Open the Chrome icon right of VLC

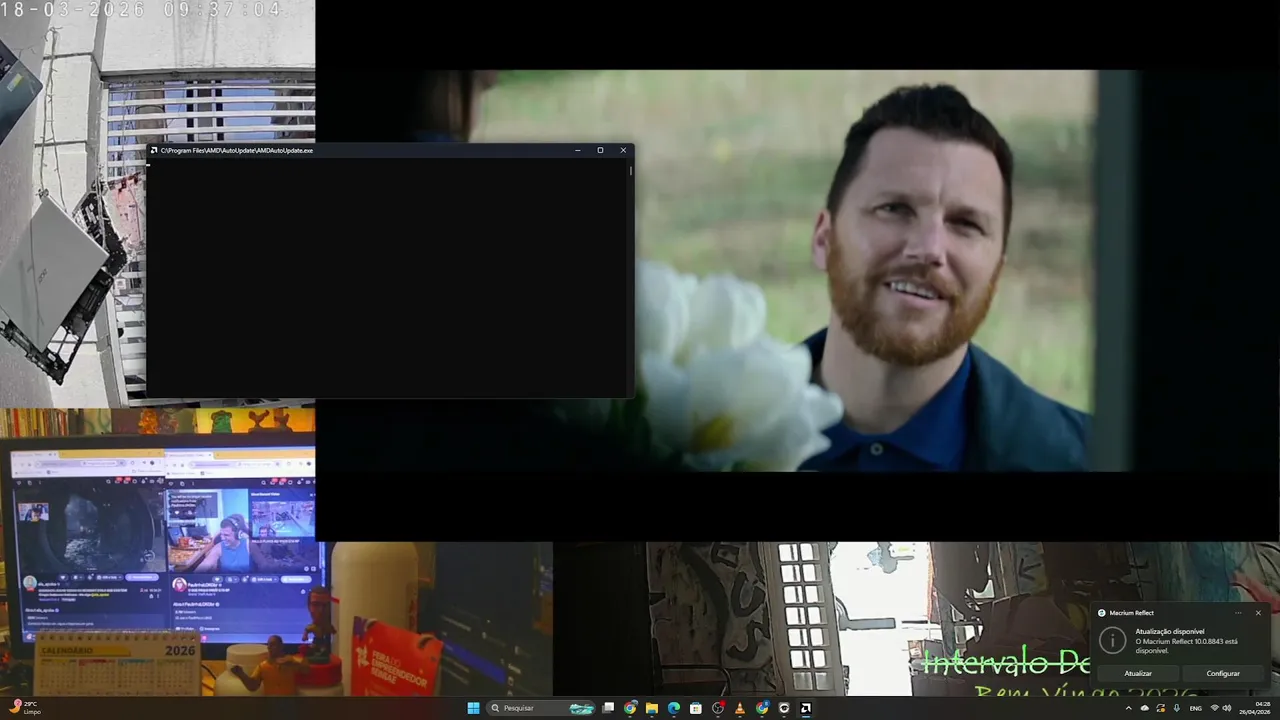pyautogui.click(x=762, y=708)
